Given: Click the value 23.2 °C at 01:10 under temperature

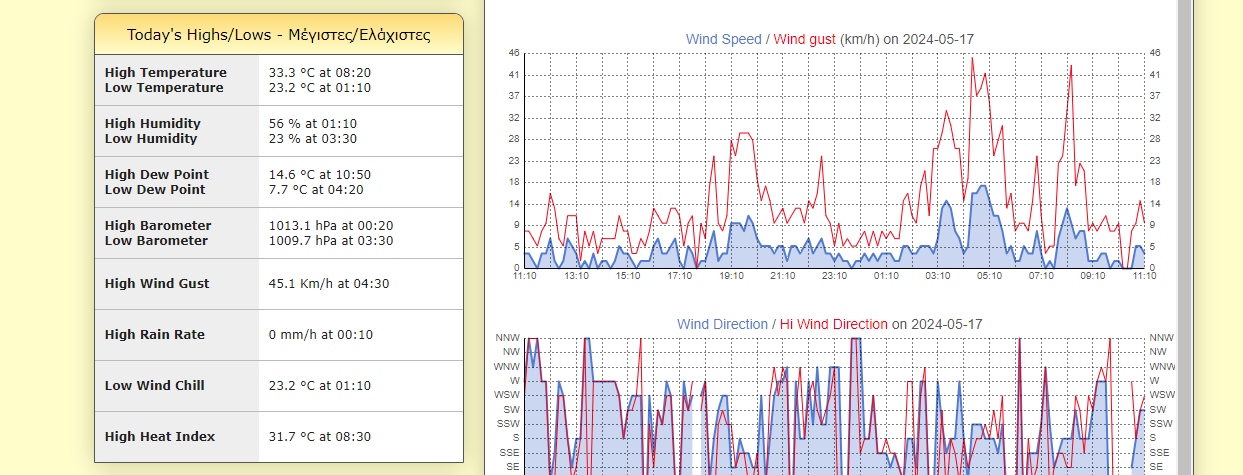Looking at the screenshot, I should click(320, 88).
